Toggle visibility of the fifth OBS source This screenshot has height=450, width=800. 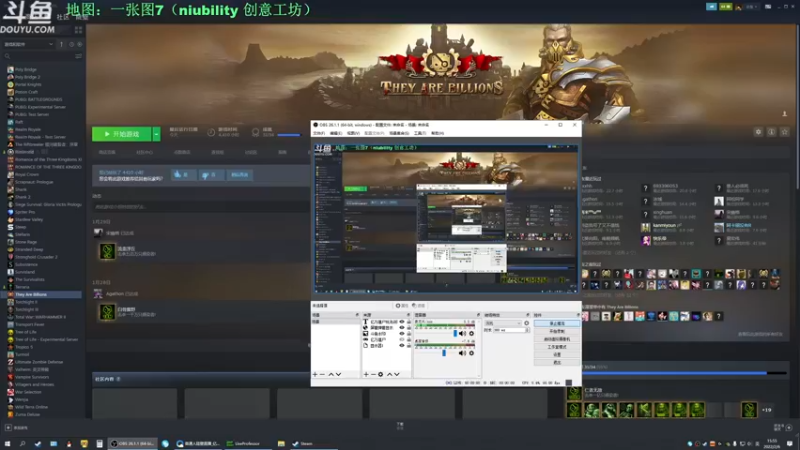point(402,345)
